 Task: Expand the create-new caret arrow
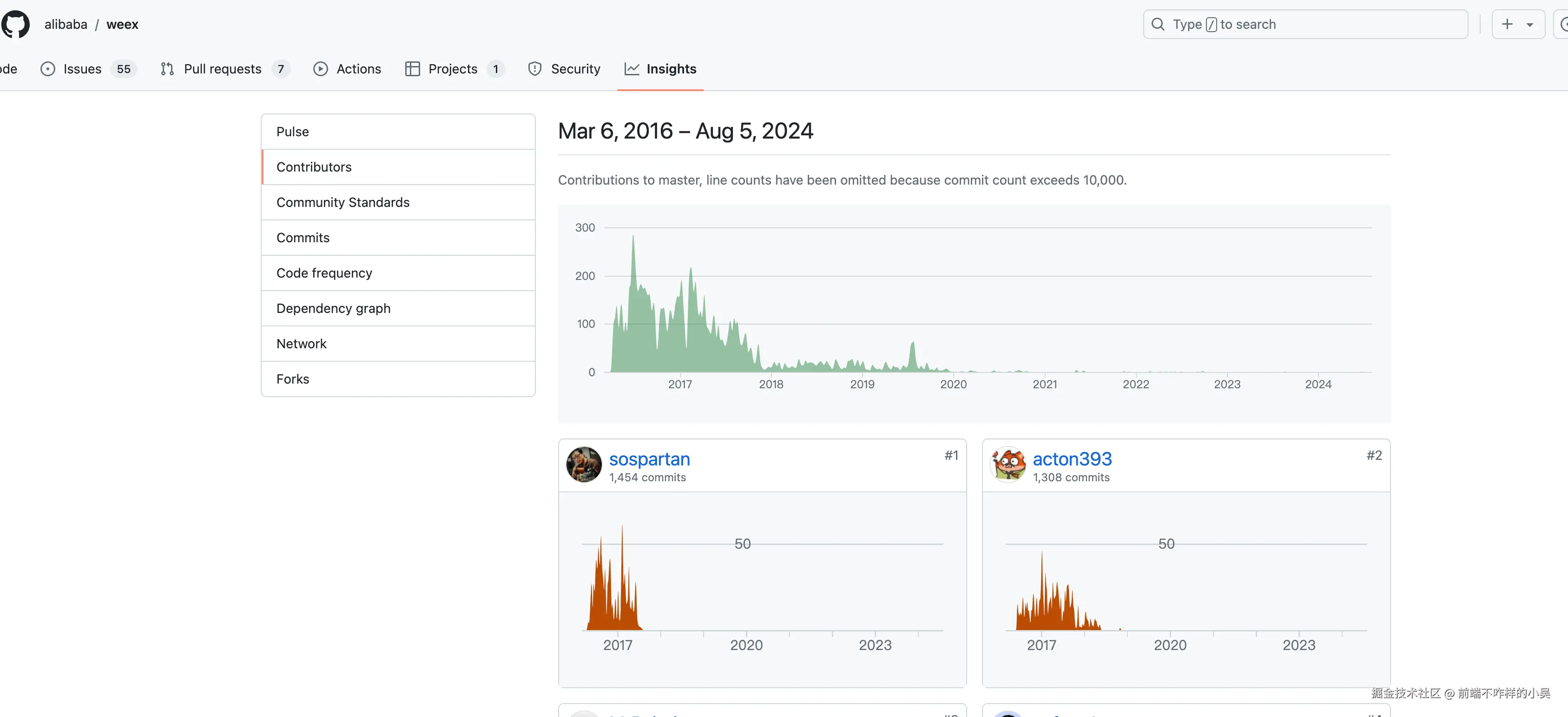(x=1529, y=25)
